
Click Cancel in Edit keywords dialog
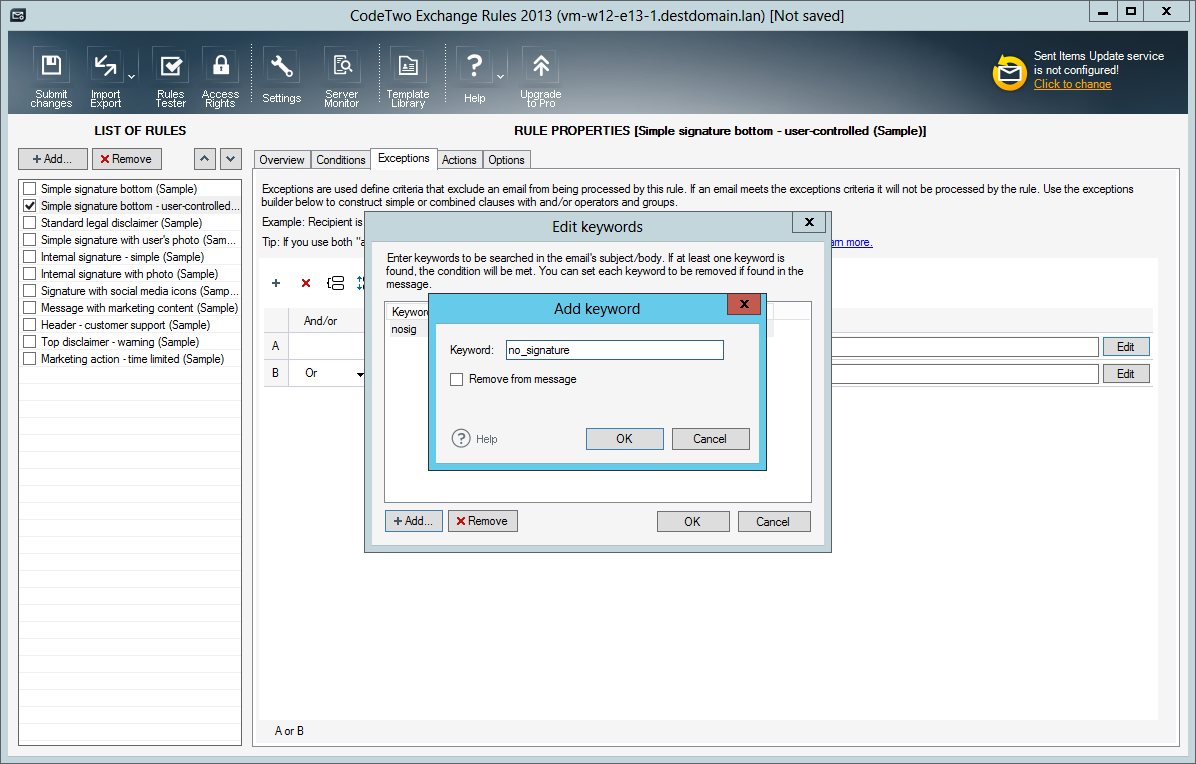[773, 522]
